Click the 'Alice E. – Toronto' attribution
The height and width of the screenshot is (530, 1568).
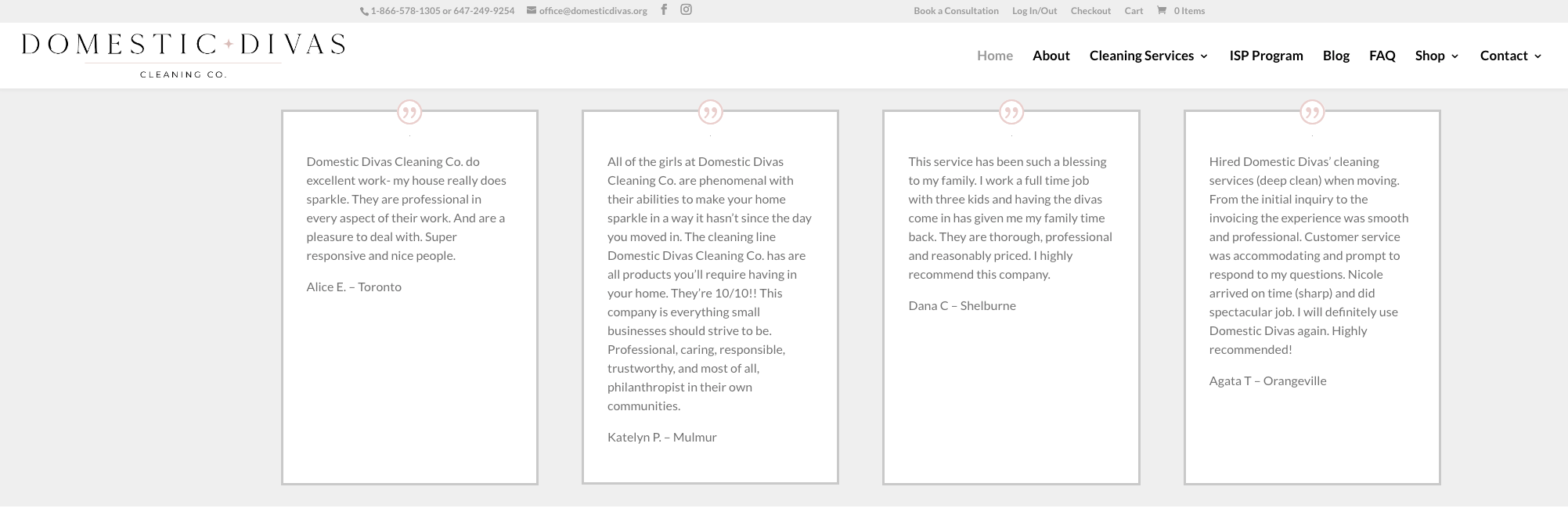pyautogui.click(x=354, y=287)
